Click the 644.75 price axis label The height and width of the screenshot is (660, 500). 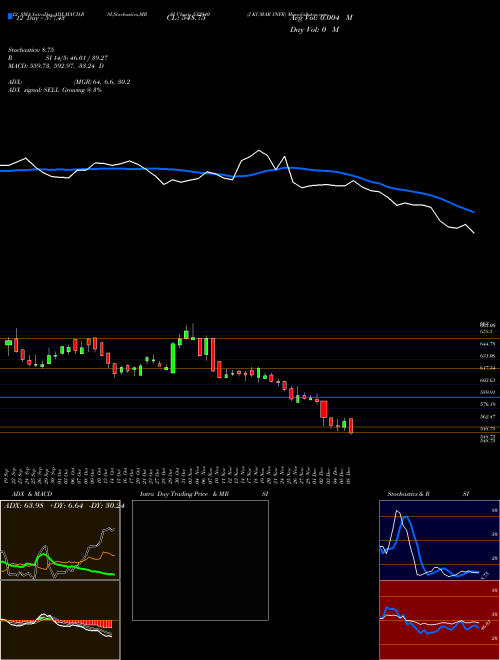(488, 344)
